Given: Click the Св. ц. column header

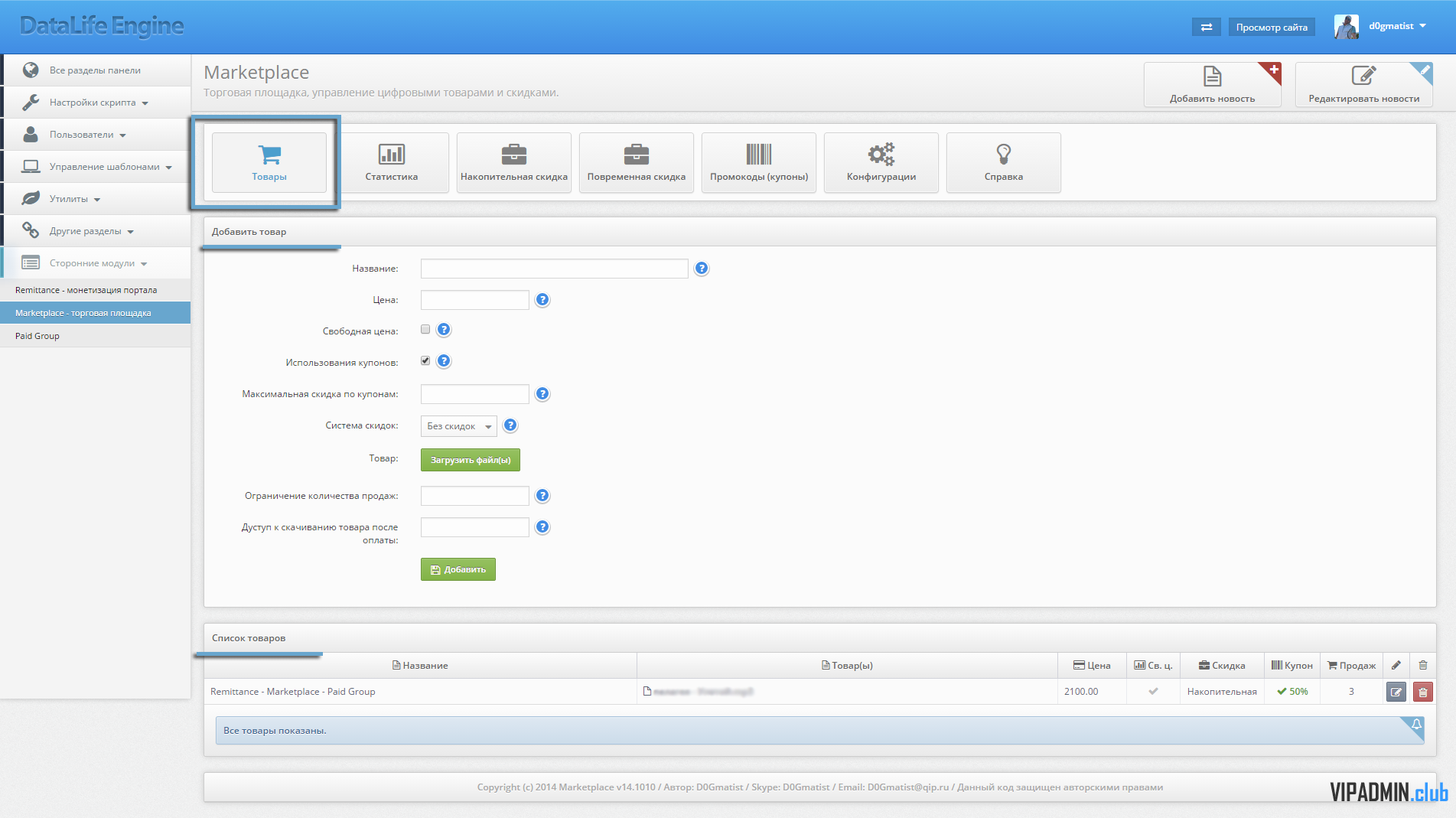Looking at the screenshot, I should point(1153,666).
